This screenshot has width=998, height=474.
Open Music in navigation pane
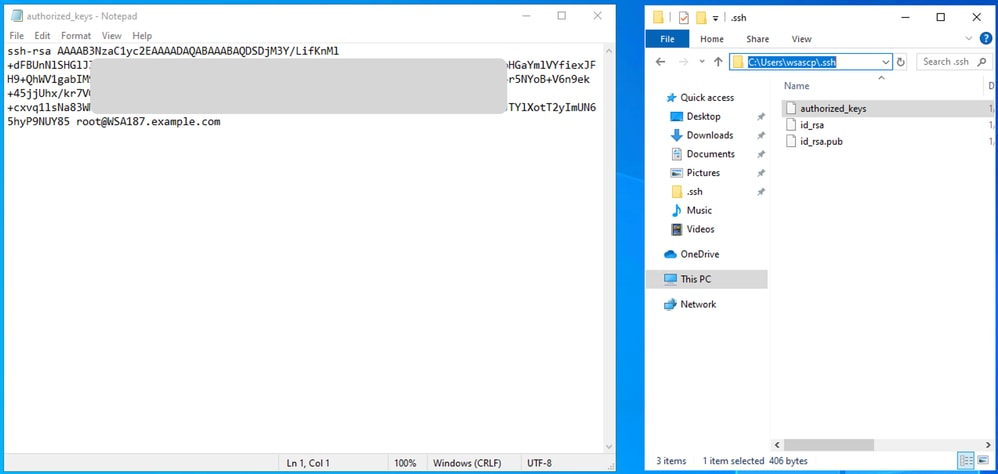coord(699,210)
